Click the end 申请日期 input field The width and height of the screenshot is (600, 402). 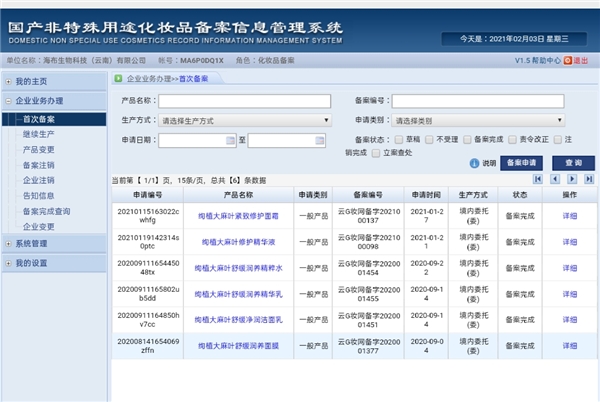(287, 140)
